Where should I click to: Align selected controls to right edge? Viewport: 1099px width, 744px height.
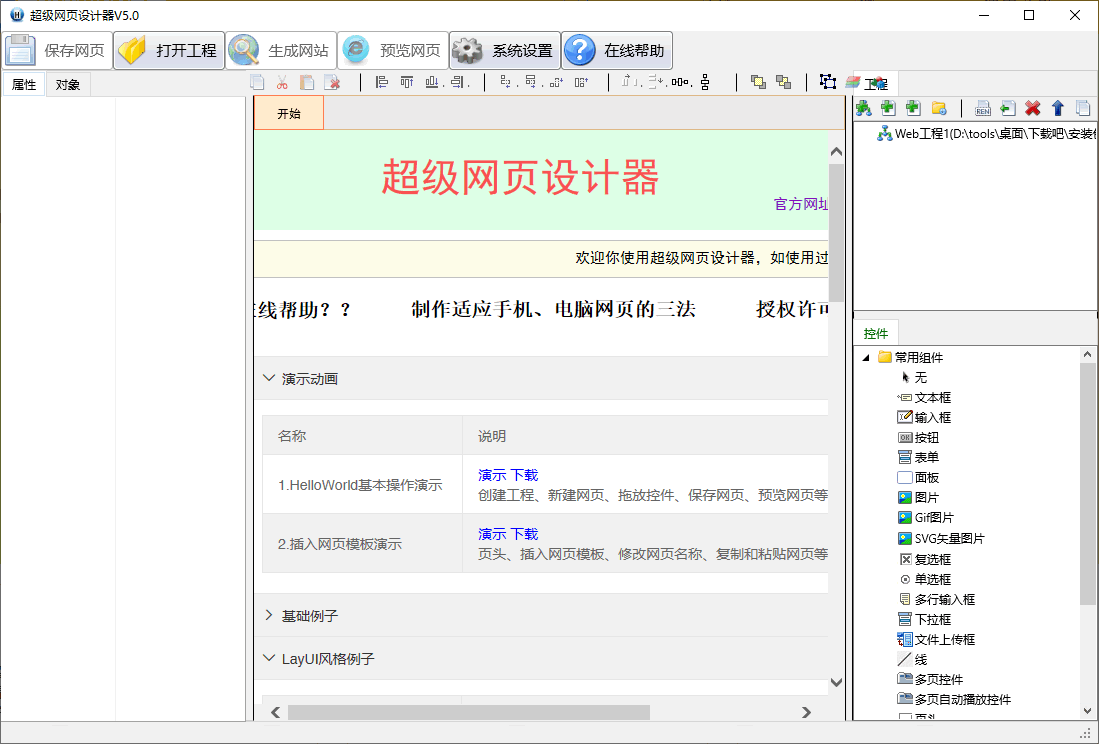(x=457, y=83)
